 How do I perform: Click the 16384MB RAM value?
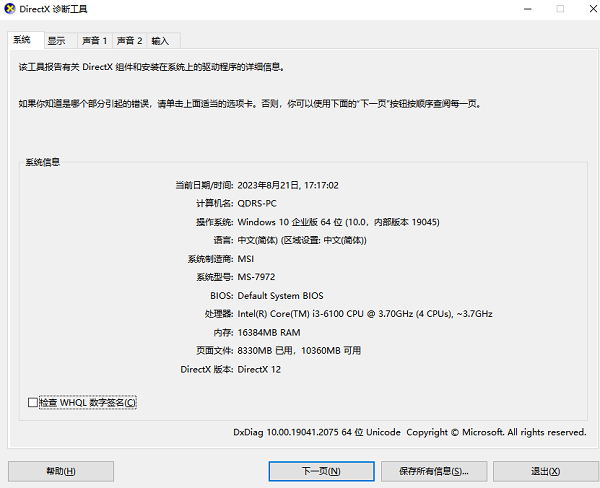[269, 332]
